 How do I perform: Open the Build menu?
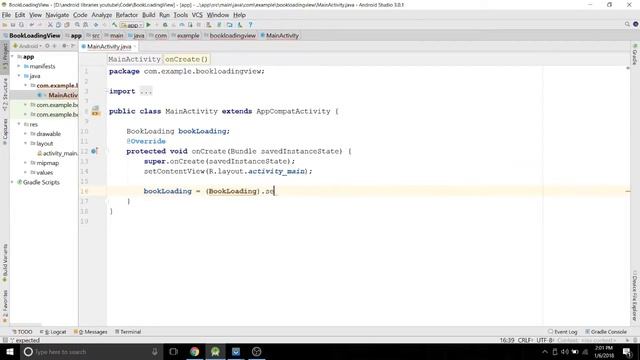149,15
